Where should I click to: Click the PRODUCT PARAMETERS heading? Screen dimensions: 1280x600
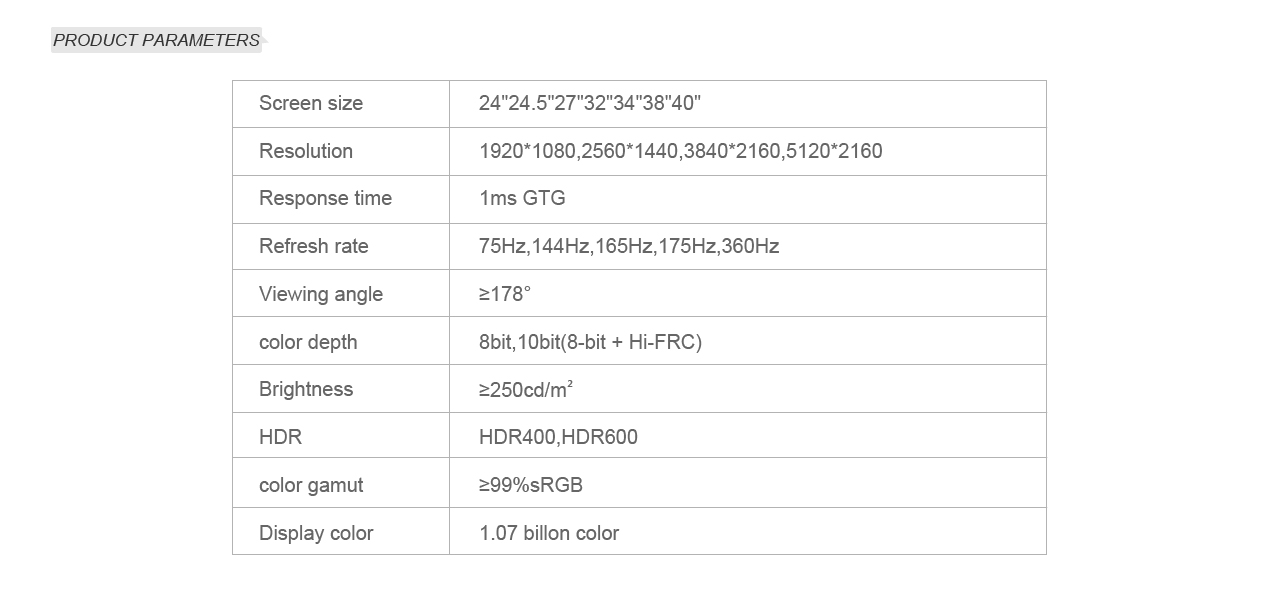pyautogui.click(x=156, y=40)
